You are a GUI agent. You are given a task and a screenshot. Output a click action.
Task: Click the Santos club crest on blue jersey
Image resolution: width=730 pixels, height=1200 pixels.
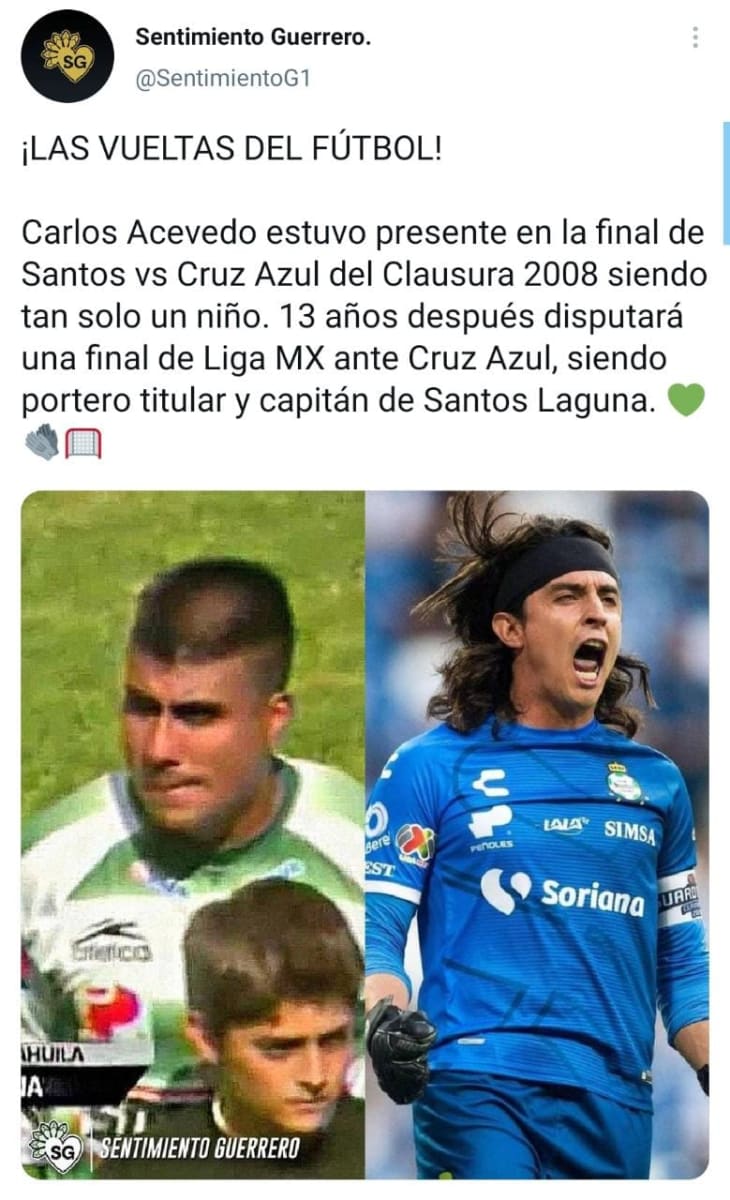click(x=623, y=782)
